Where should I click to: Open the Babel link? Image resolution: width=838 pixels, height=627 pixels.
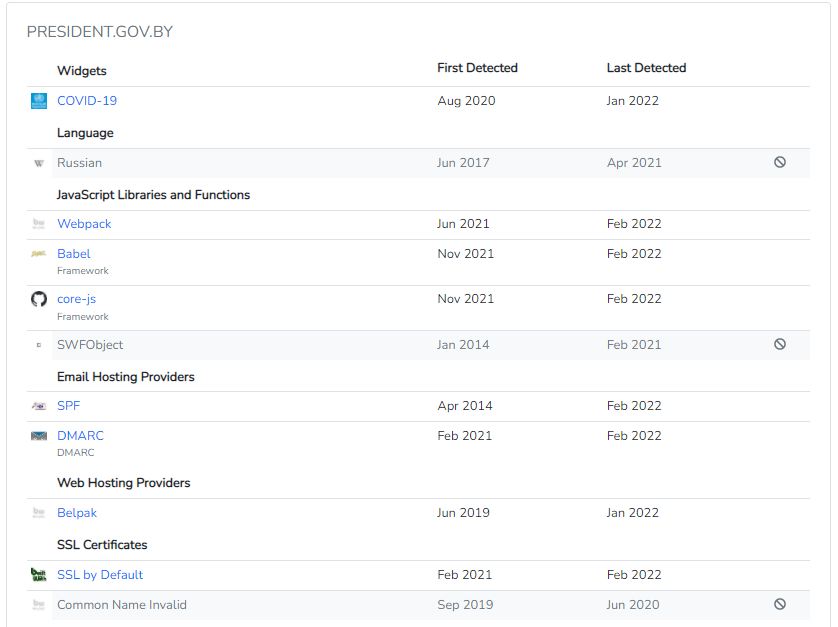click(x=74, y=254)
